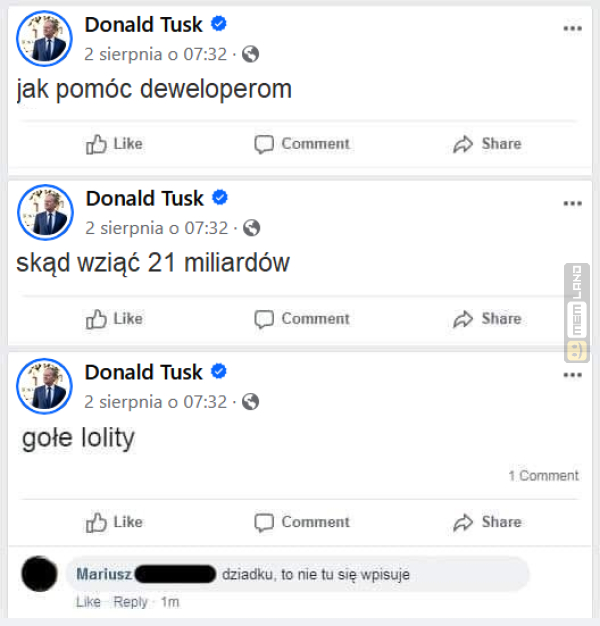Viewport: 600px width, 626px height.
Task: Open the third post's timestamp link
Action: click(x=156, y=402)
